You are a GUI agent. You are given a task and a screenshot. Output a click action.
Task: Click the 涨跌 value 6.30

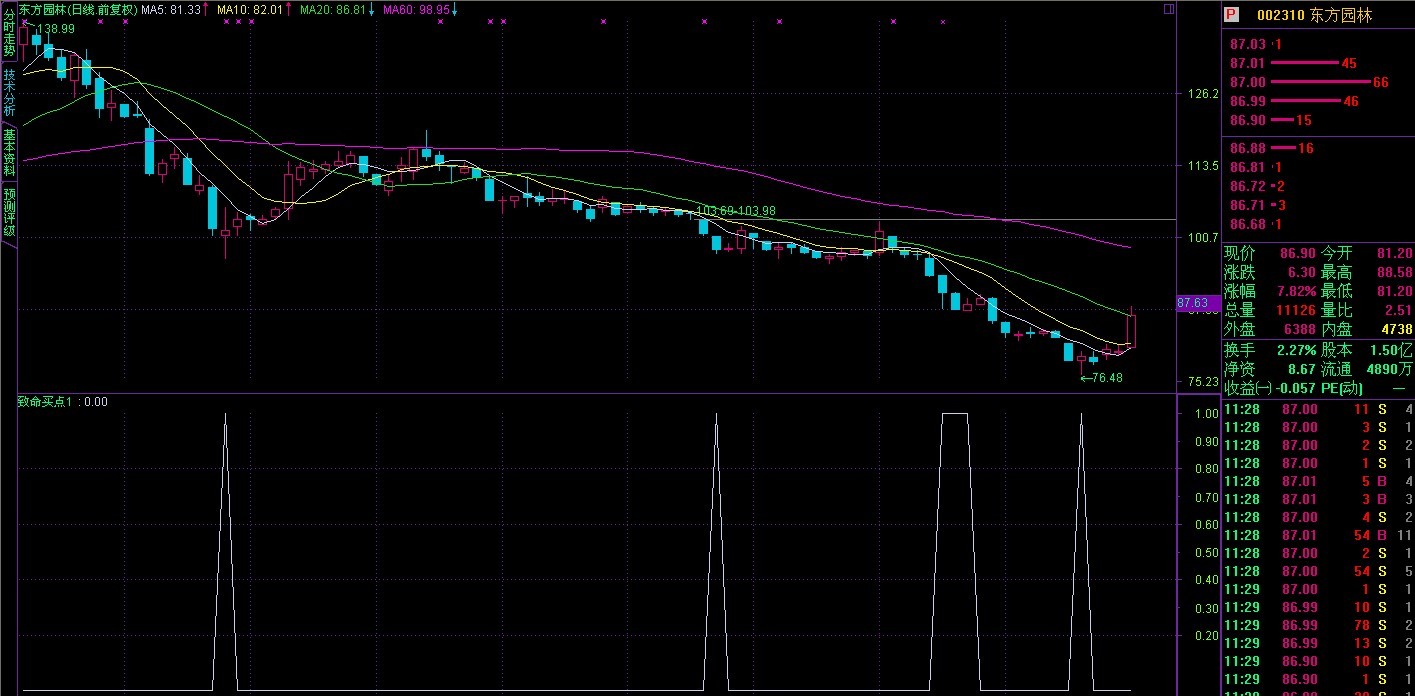pos(1301,273)
